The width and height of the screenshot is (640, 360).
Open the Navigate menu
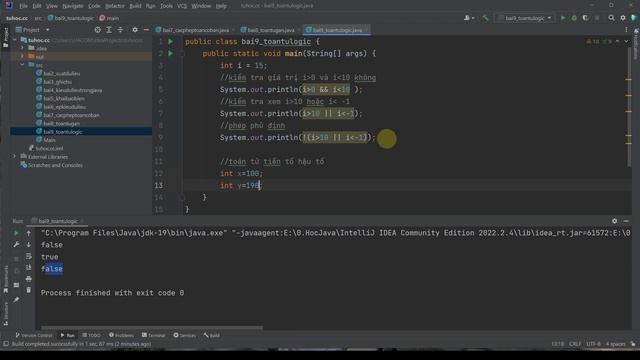click(x=73, y=6)
